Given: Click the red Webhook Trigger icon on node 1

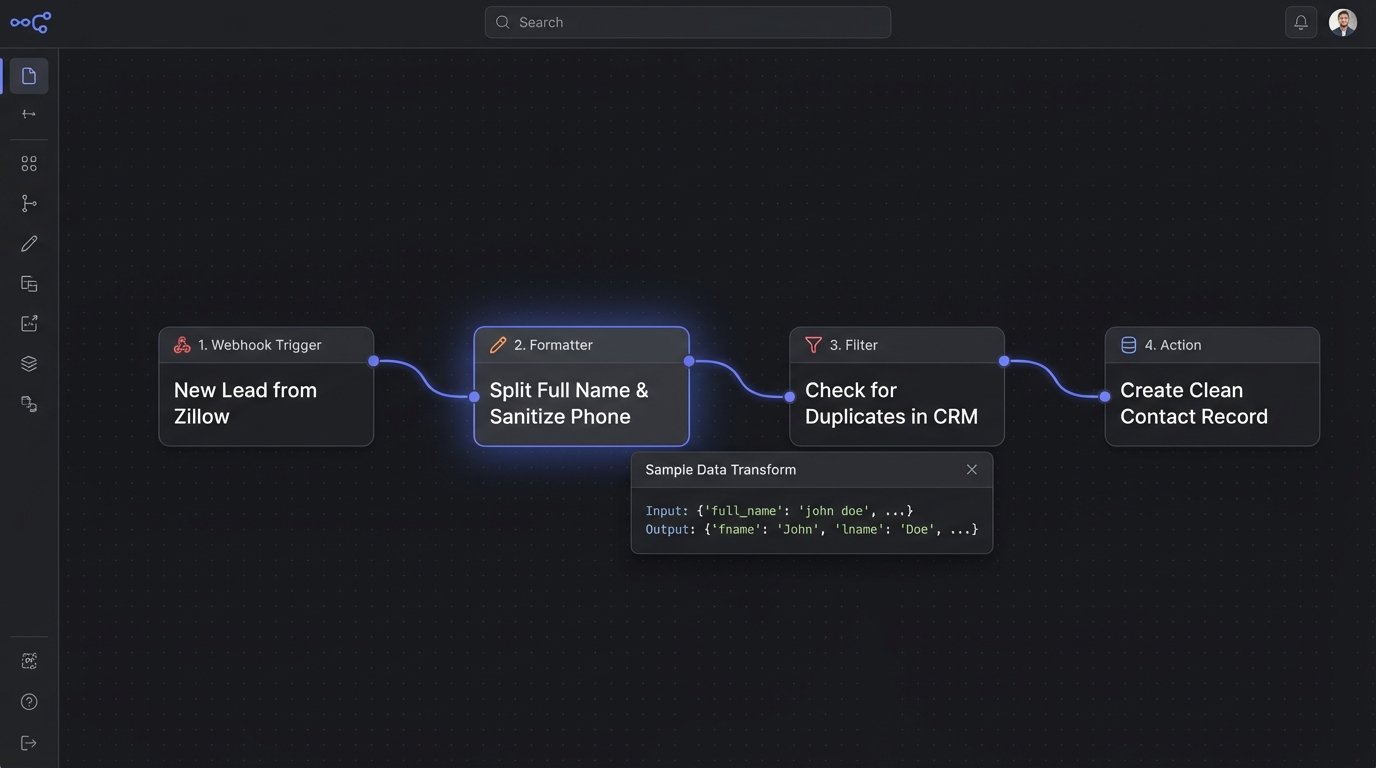Looking at the screenshot, I should [x=181, y=343].
